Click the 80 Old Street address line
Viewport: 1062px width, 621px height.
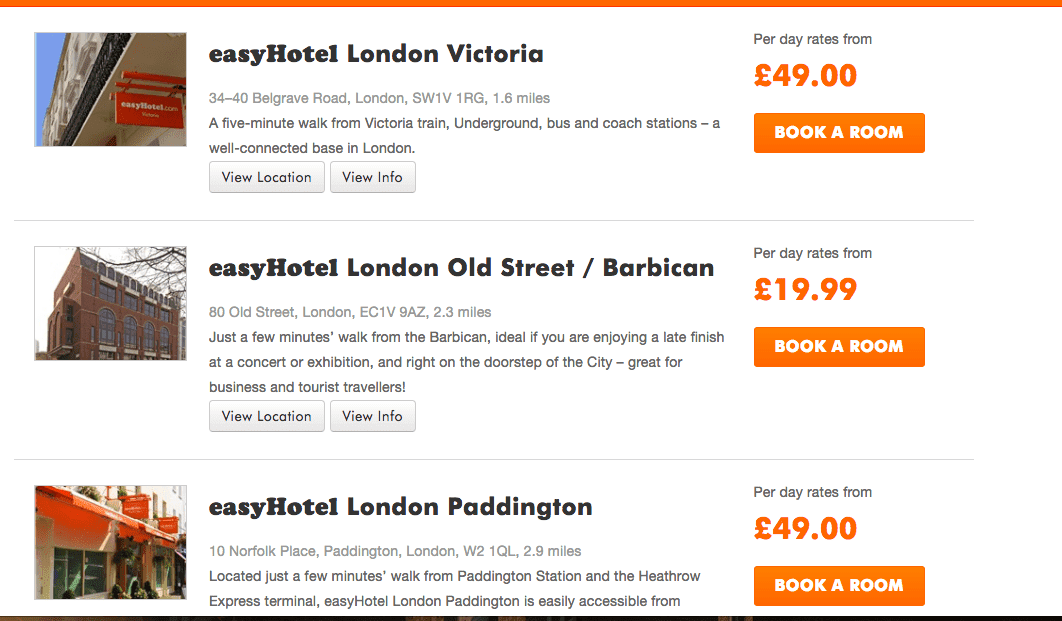[350, 312]
